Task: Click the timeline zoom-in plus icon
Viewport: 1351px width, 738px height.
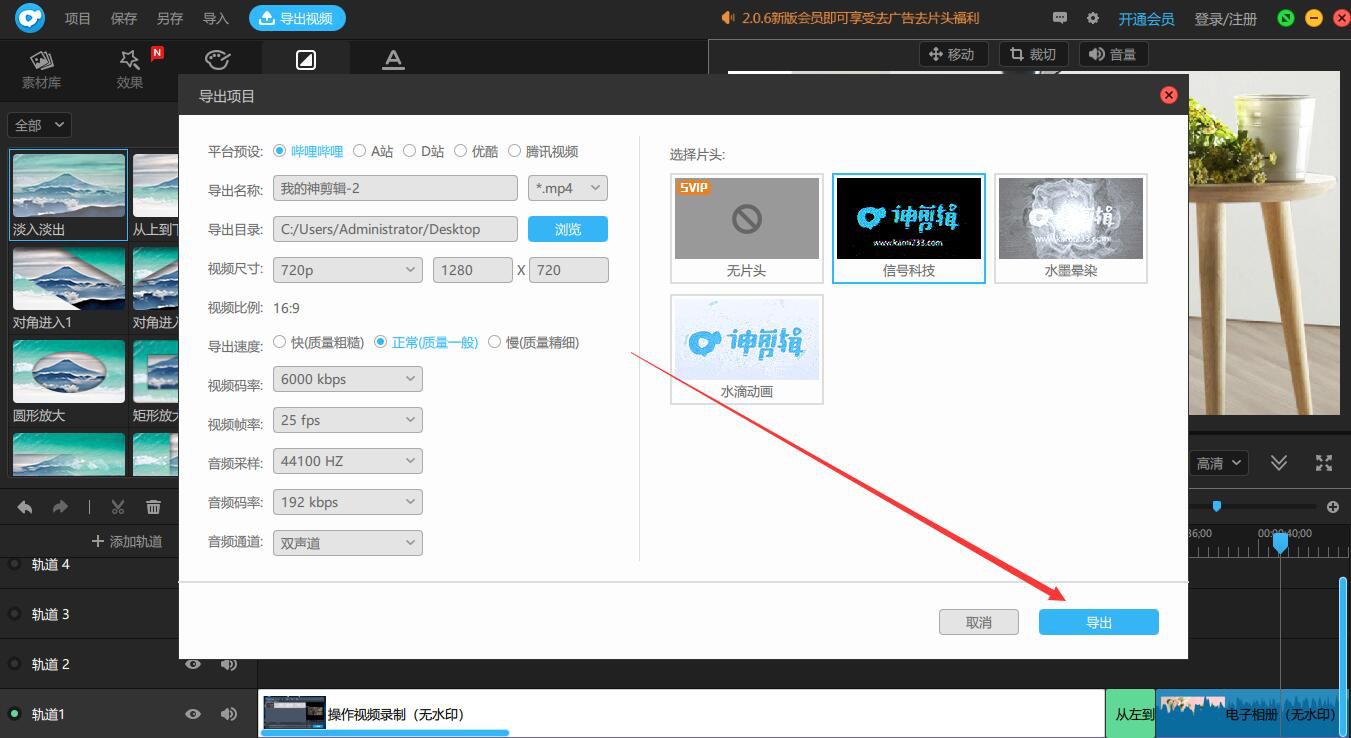Action: coord(1333,507)
